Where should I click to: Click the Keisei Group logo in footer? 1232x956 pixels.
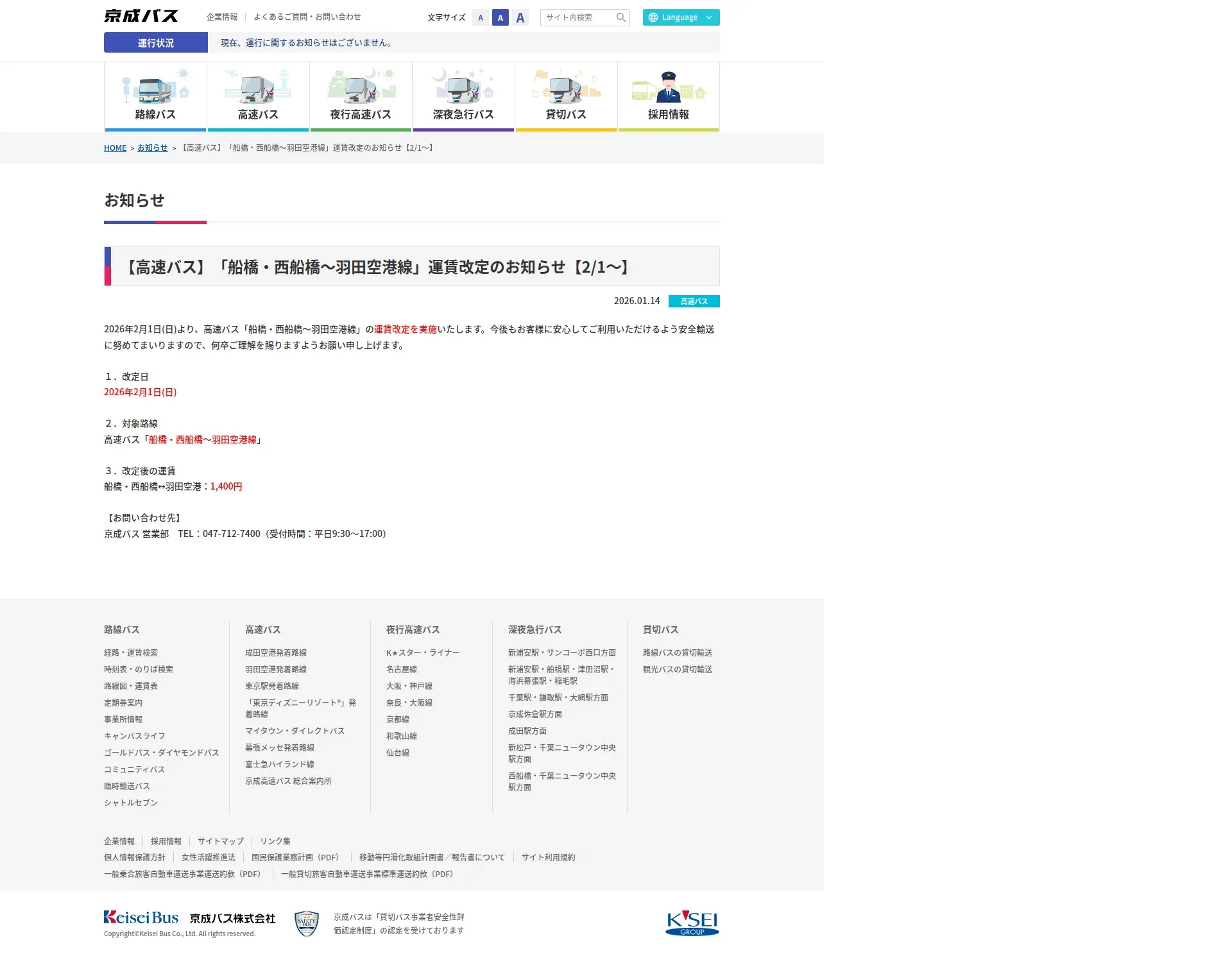click(692, 923)
